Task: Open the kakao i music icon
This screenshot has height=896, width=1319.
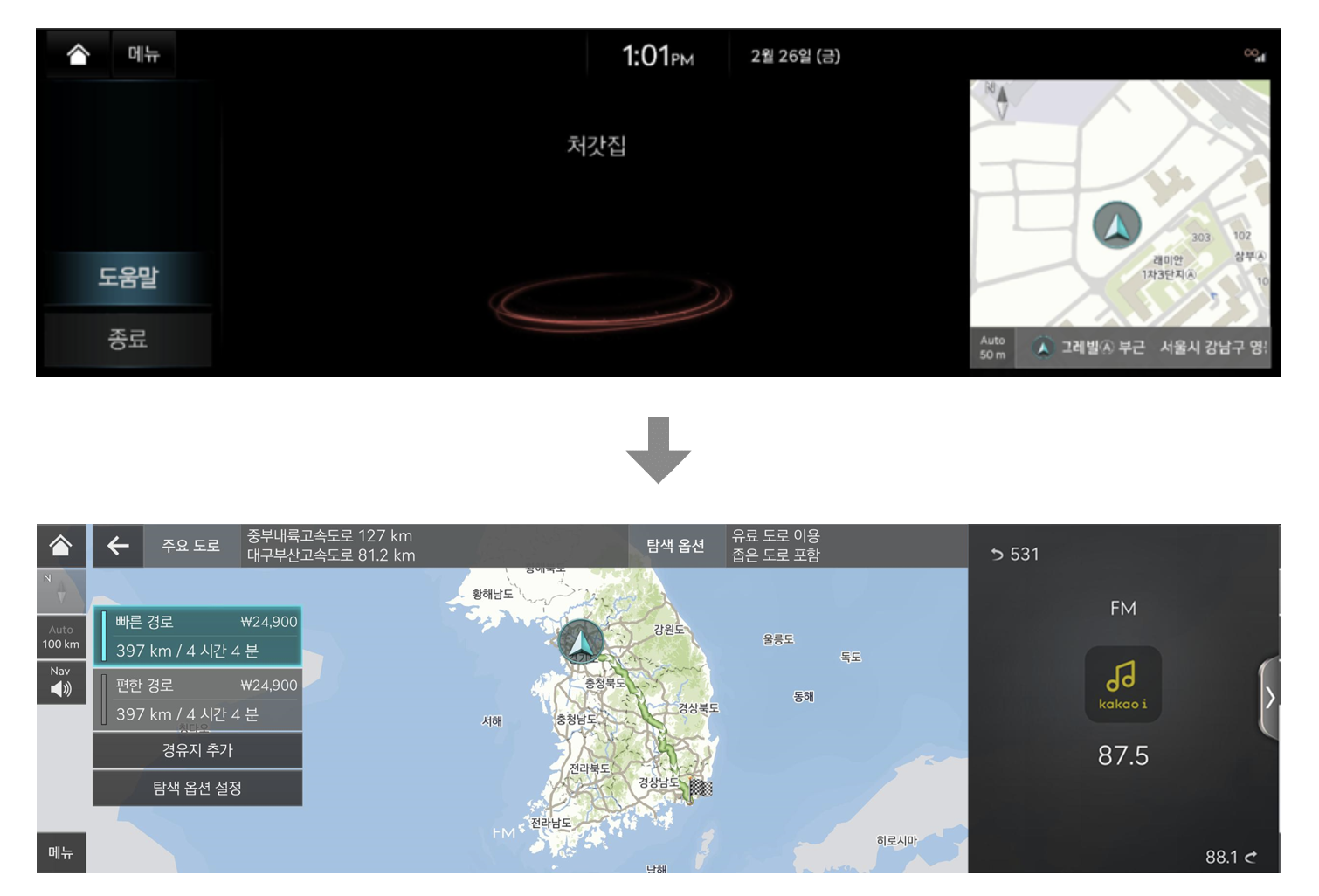Action: [1122, 684]
